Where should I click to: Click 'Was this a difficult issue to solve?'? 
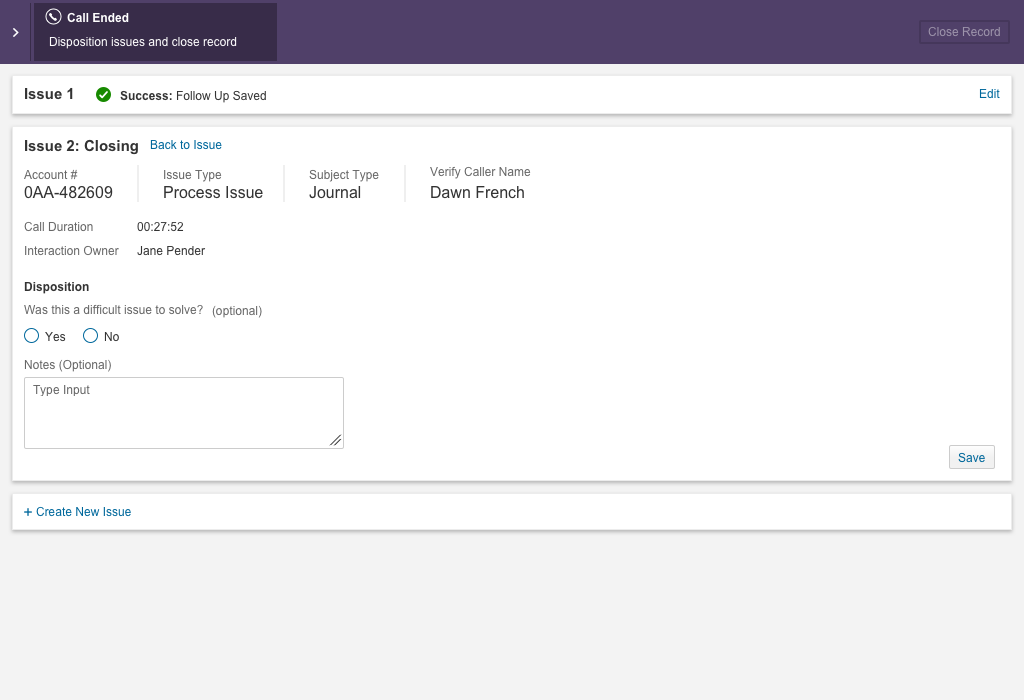point(114,310)
